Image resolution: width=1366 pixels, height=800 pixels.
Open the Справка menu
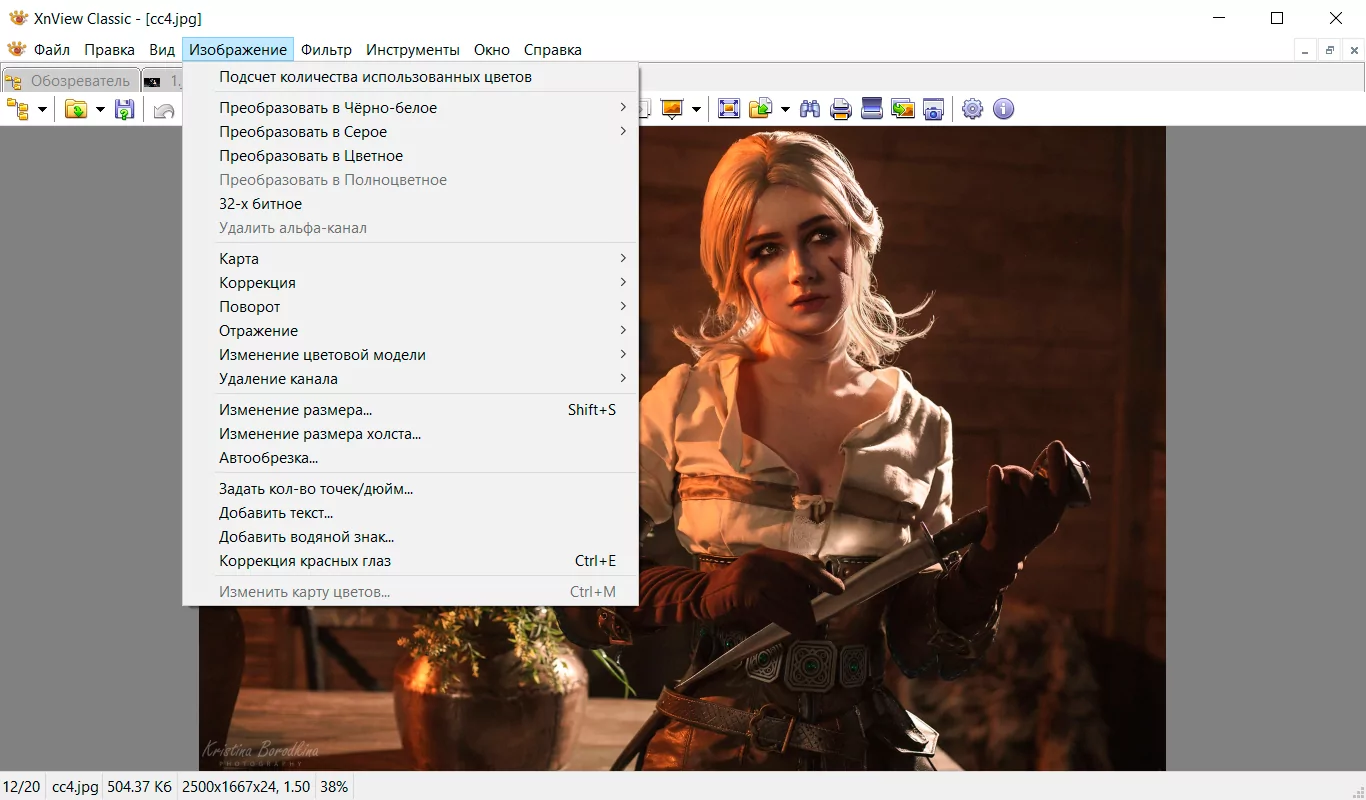pyautogui.click(x=553, y=50)
